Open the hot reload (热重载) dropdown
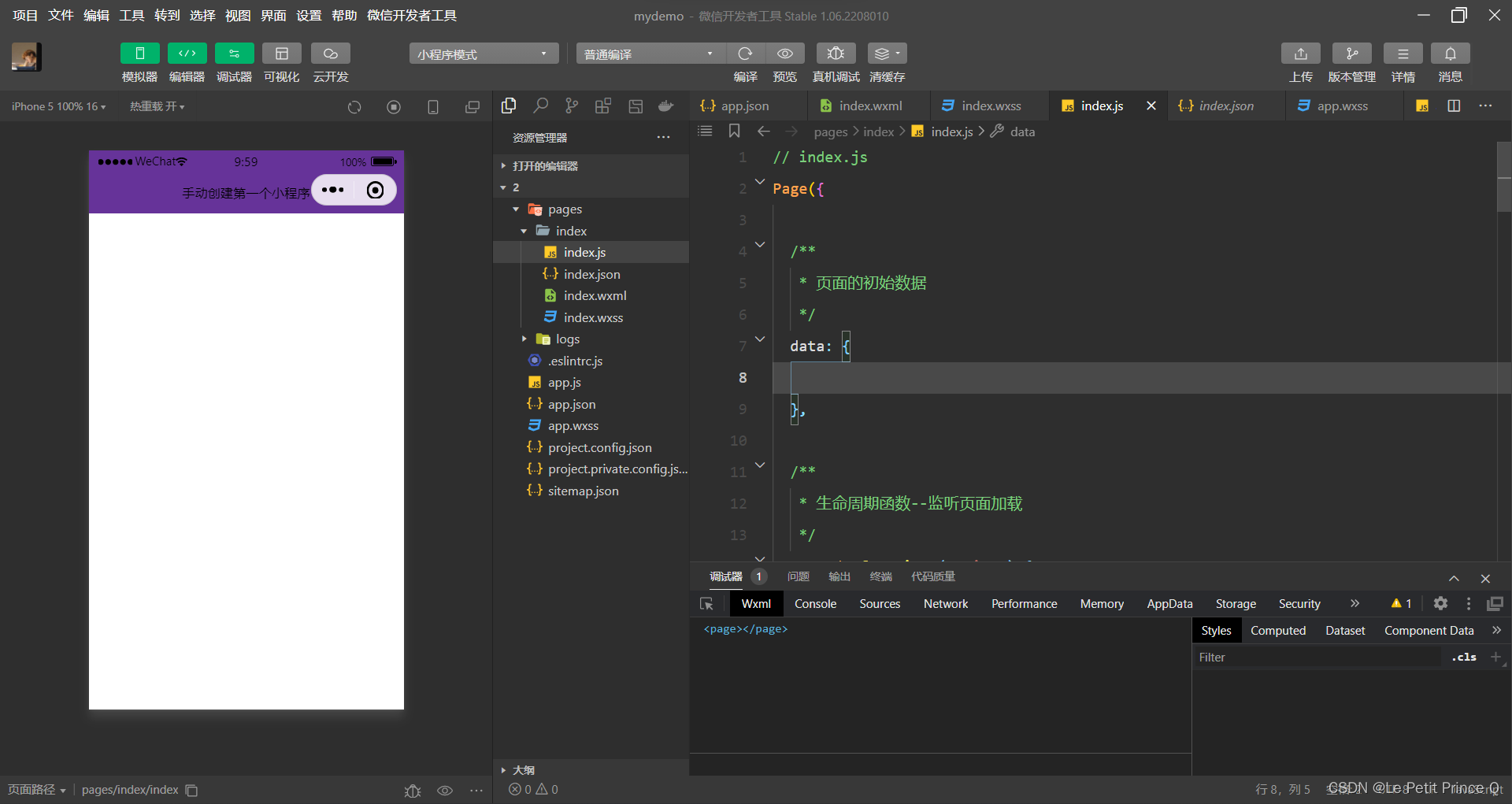The width and height of the screenshot is (1512, 804). pyautogui.click(x=157, y=106)
